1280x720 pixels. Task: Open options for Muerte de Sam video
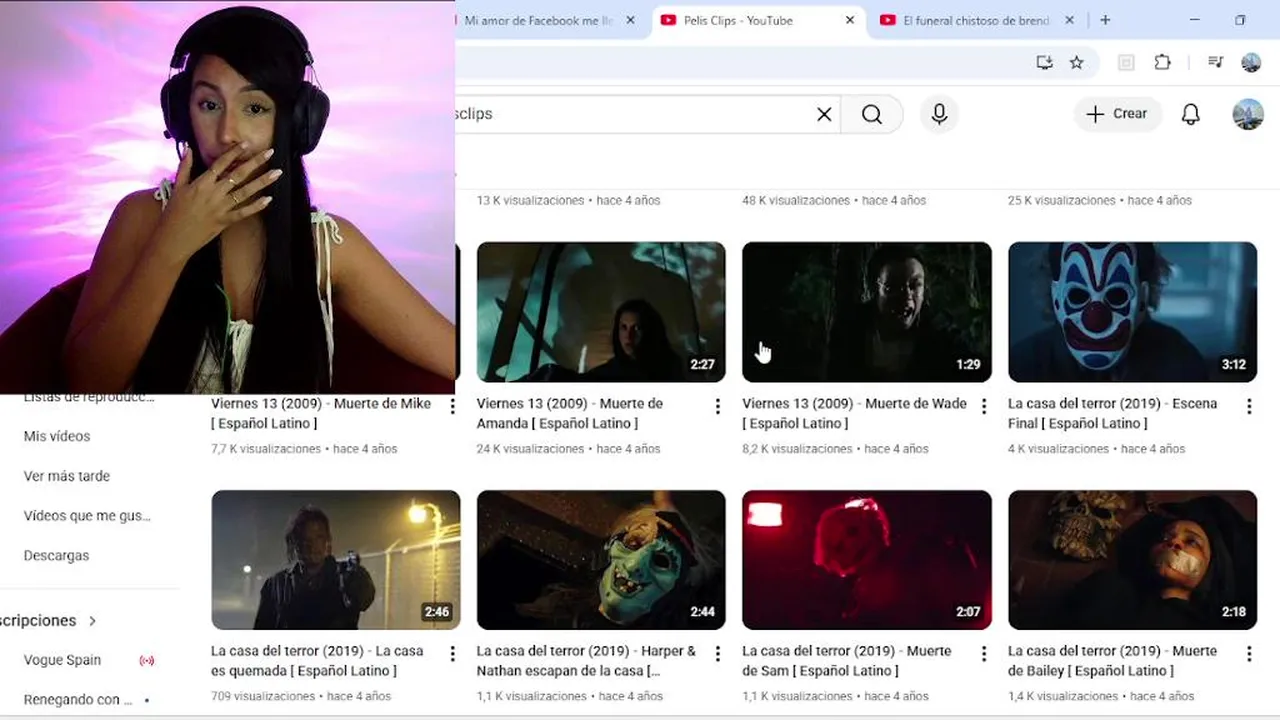coord(983,654)
